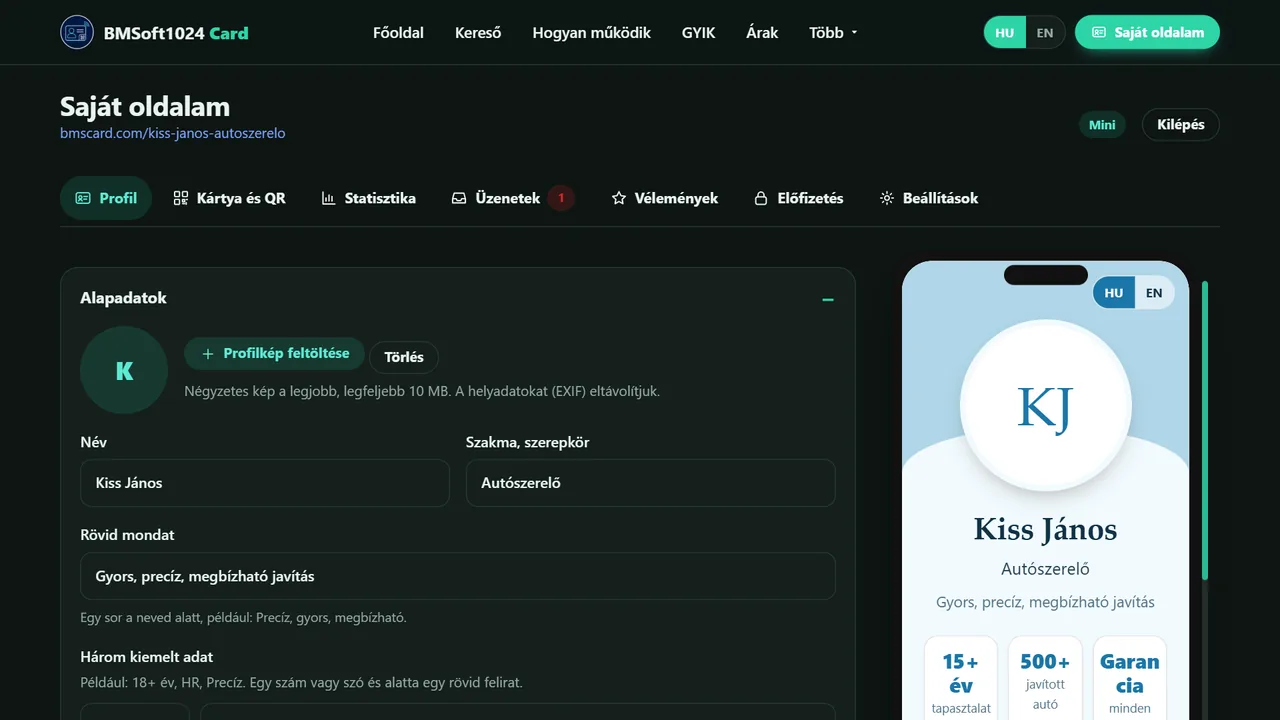1280x720 pixels.
Task: Click the Profilkép feltöltése button
Action: tap(275, 354)
